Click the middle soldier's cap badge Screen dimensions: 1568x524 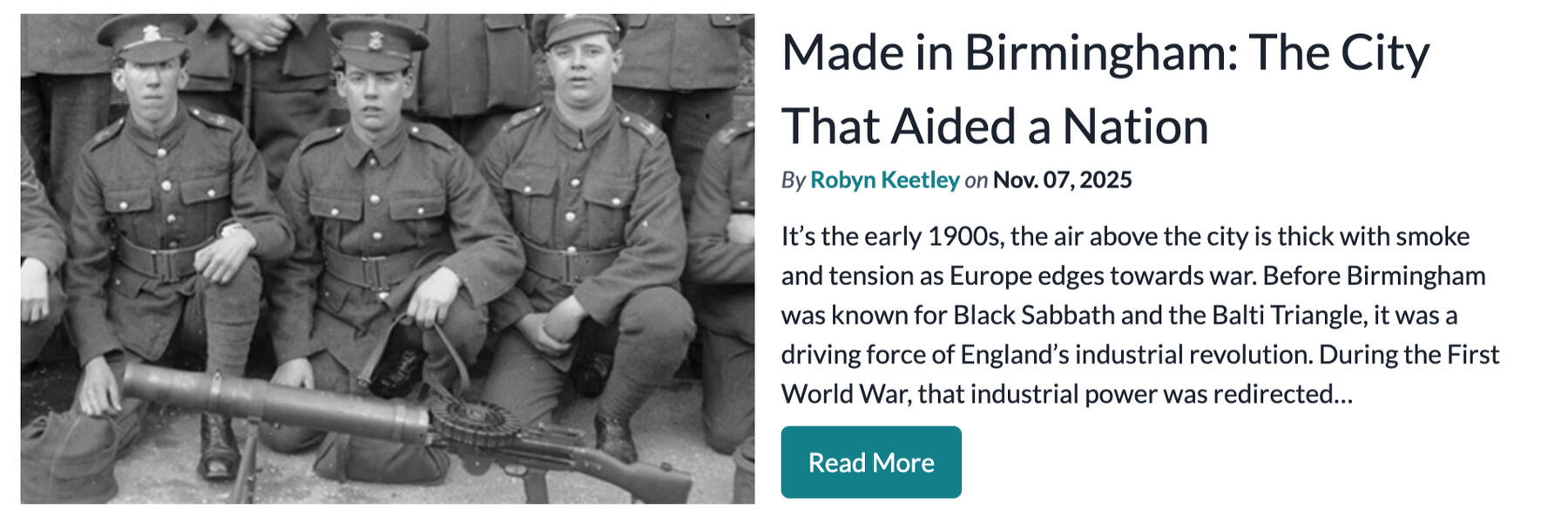coord(376,41)
